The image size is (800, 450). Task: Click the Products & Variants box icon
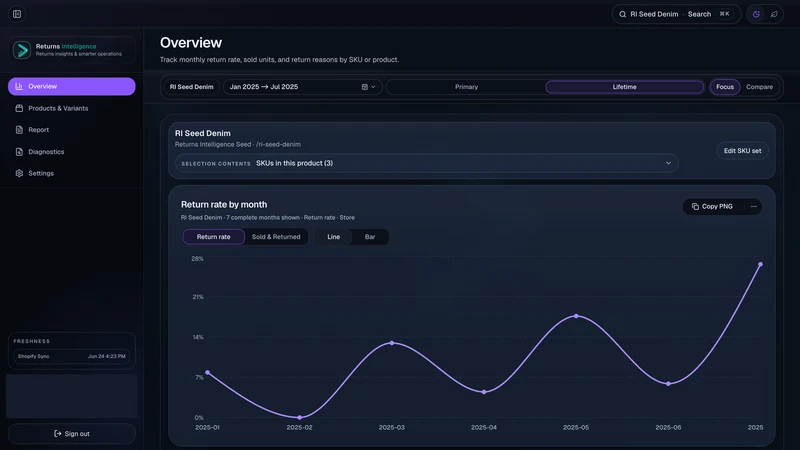tap(19, 108)
